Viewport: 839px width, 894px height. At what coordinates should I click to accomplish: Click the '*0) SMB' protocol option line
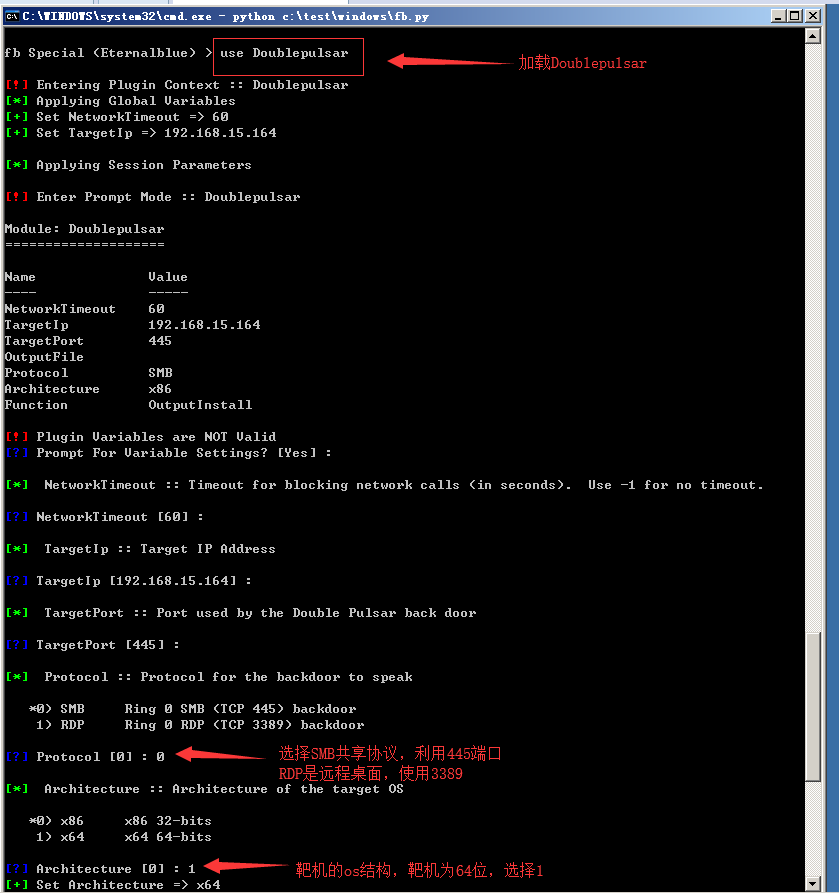193,709
